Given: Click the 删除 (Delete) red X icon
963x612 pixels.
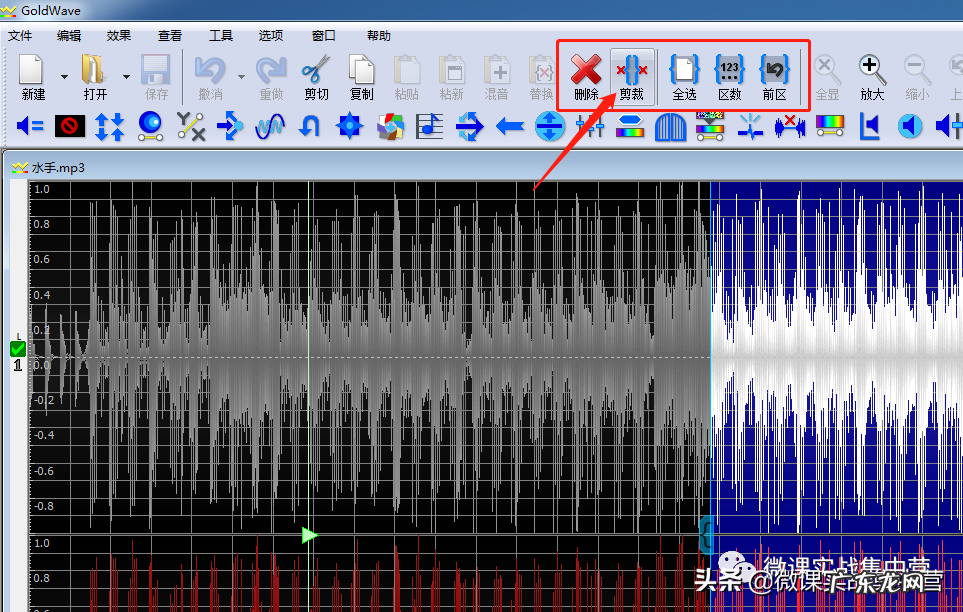Looking at the screenshot, I should (x=586, y=76).
